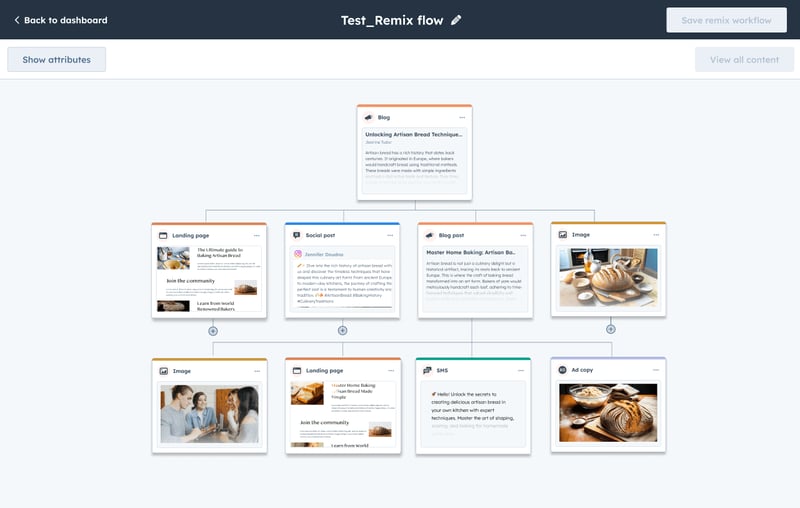Click the SMS card label
Image resolution: width=800 pixels, height=508 pixels.
point(442,370)
